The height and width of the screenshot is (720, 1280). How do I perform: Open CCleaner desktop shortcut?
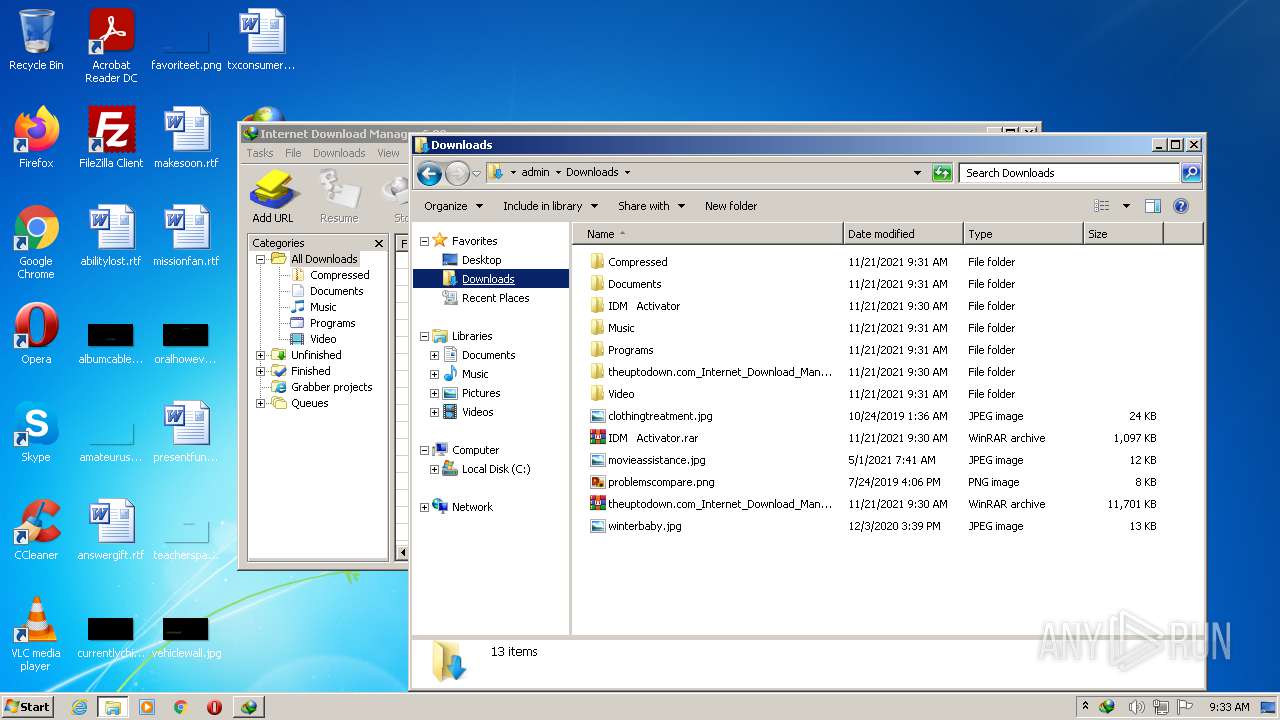36,529
